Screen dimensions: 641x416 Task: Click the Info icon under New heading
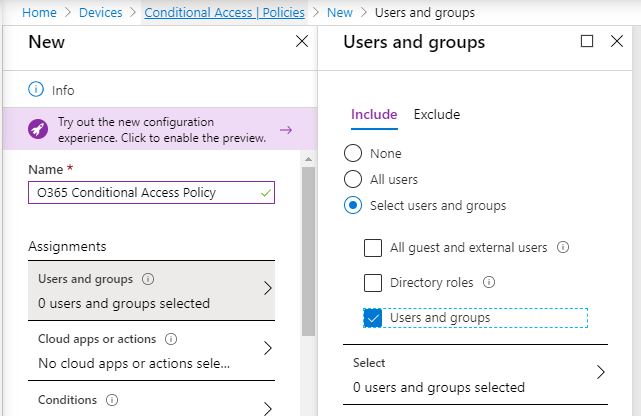[x=37, y=90]
